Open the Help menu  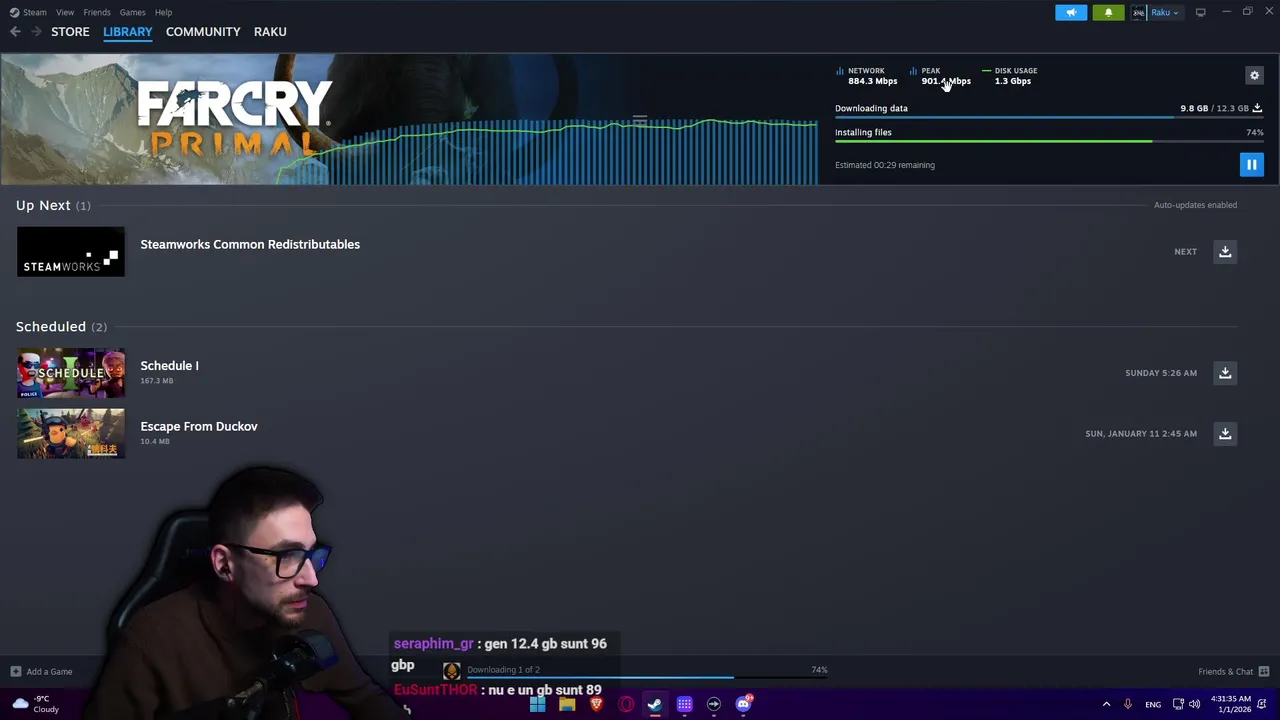point(163,12)
